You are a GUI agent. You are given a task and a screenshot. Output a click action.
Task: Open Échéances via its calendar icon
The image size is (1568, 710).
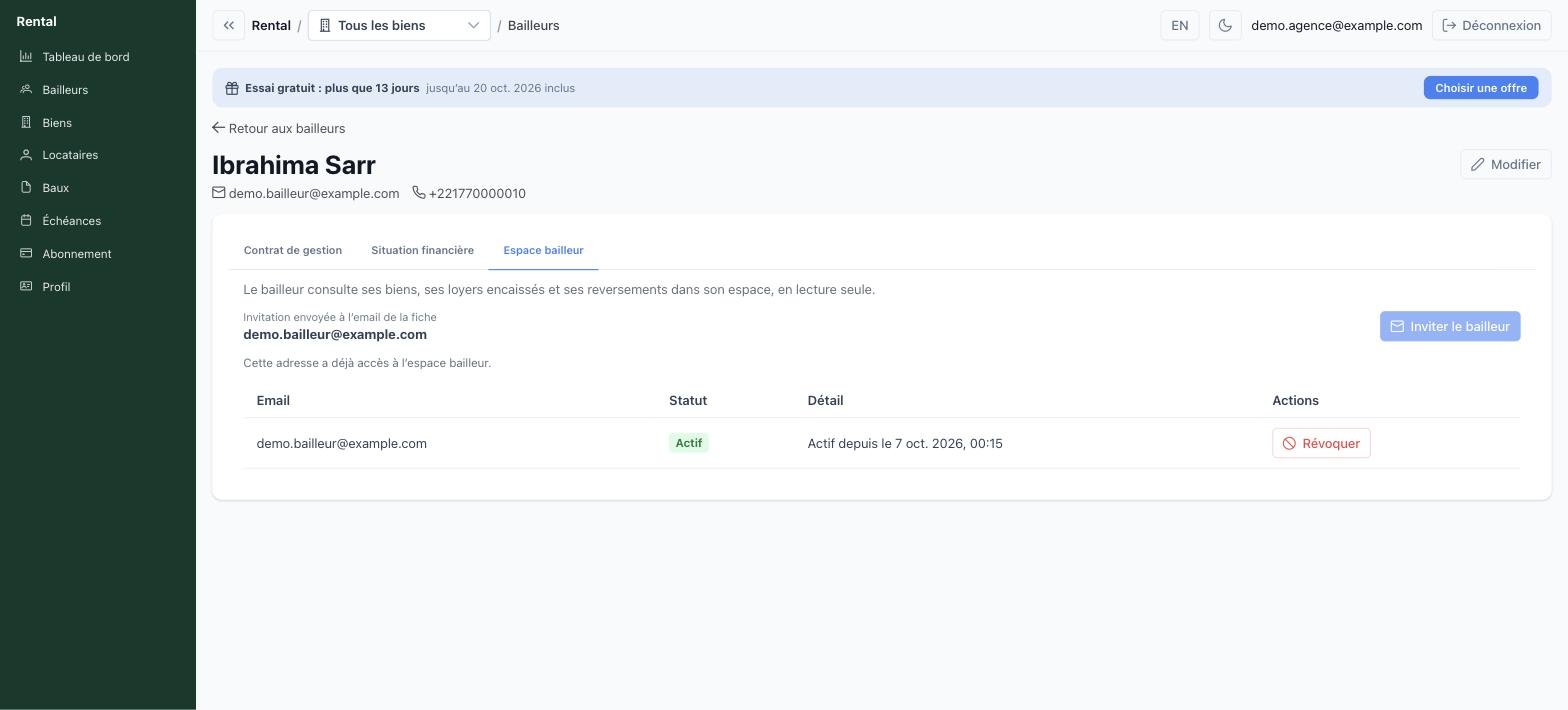[x=26, y=221]
